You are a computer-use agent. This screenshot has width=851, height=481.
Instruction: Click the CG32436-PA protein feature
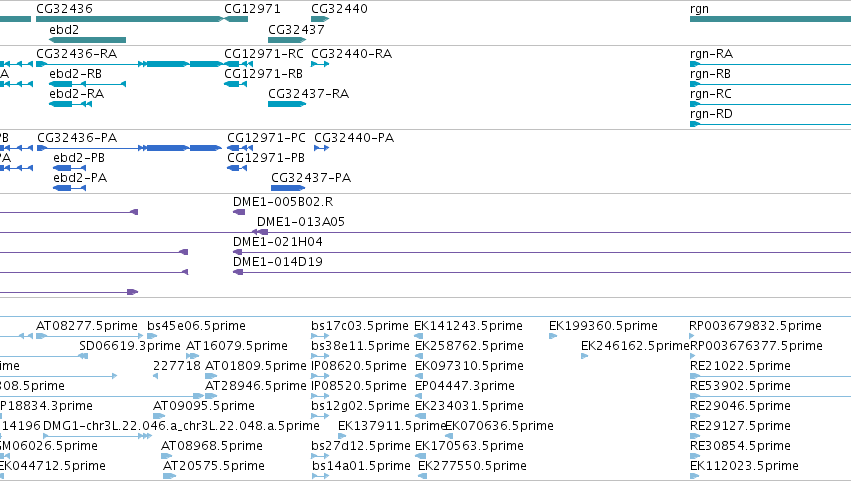pyautogui.click(x=129, y=148)
